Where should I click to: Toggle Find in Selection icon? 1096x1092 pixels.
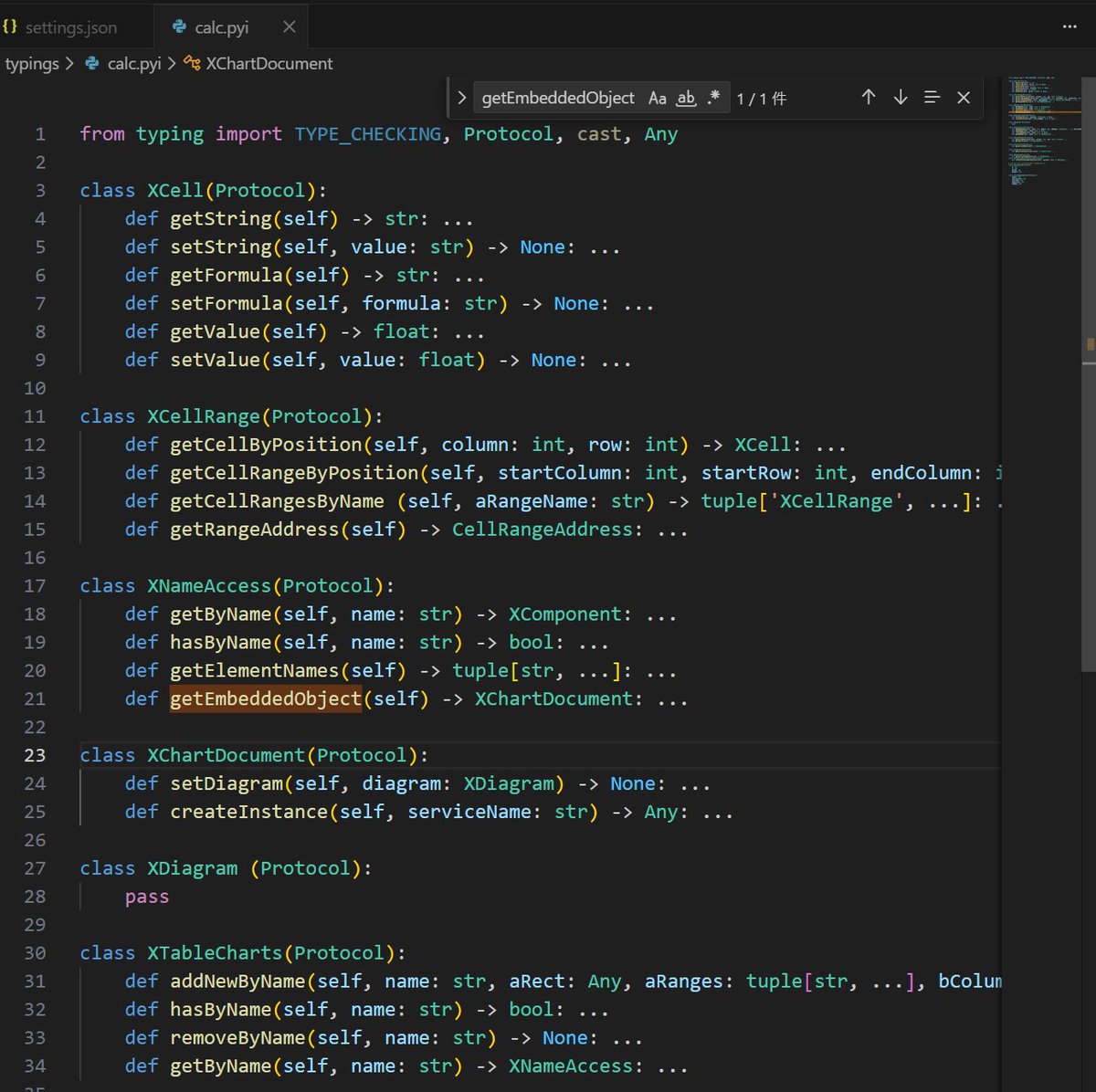click(x=932, y=97)
